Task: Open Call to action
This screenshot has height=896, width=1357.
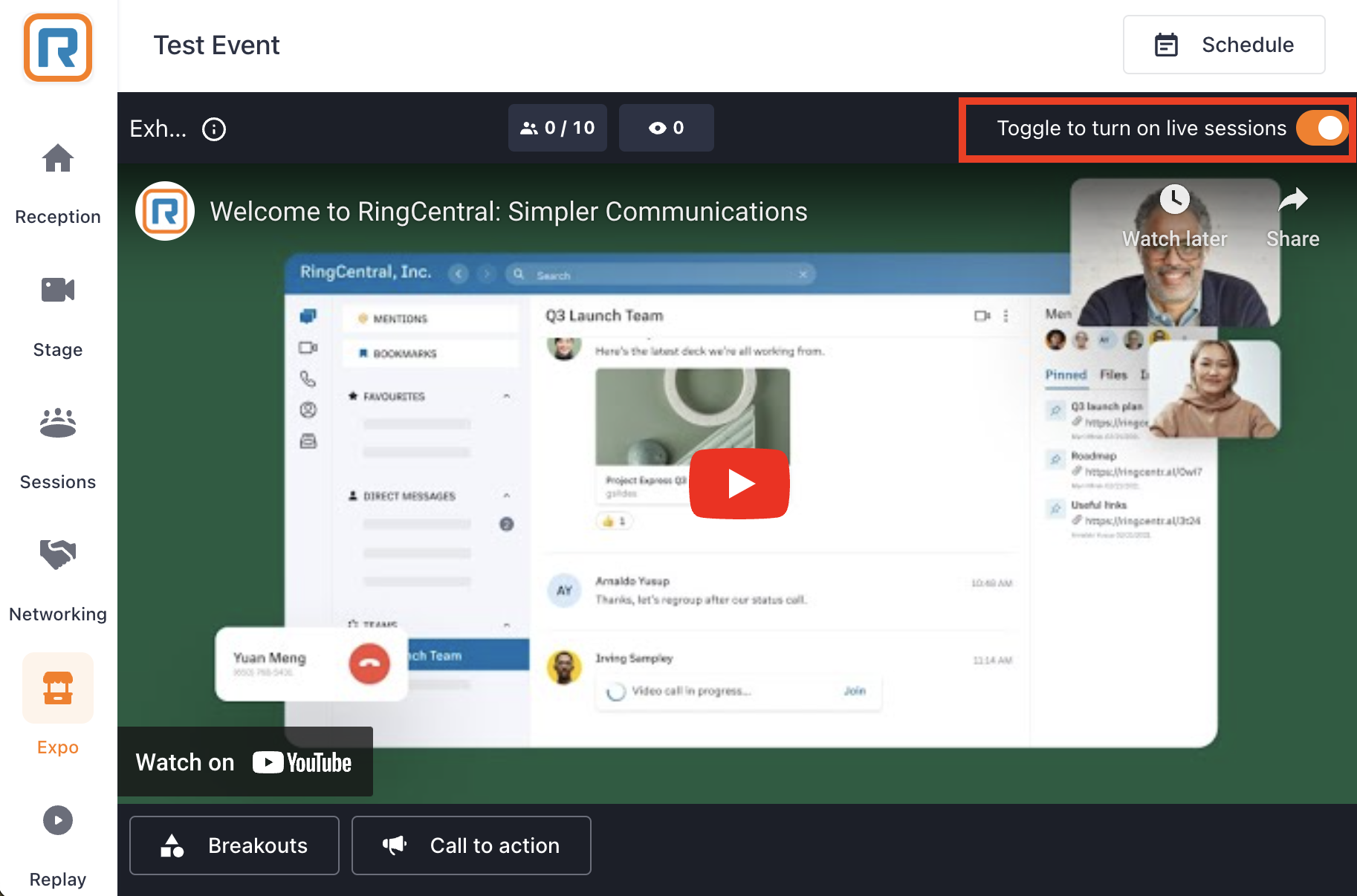Action: (x=471, y=845)
